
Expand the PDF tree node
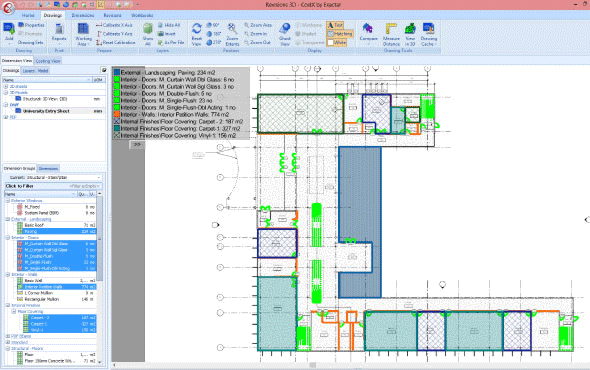point(6,117)
